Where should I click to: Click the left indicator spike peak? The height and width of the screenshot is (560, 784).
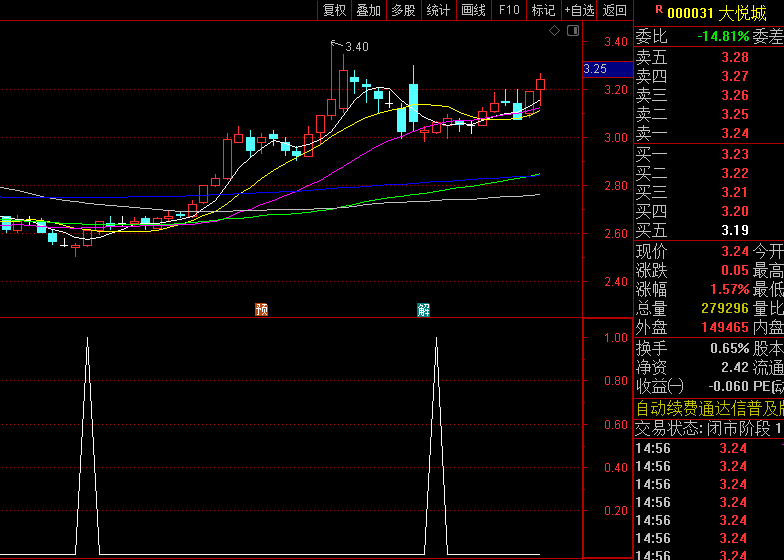(88, 338)
